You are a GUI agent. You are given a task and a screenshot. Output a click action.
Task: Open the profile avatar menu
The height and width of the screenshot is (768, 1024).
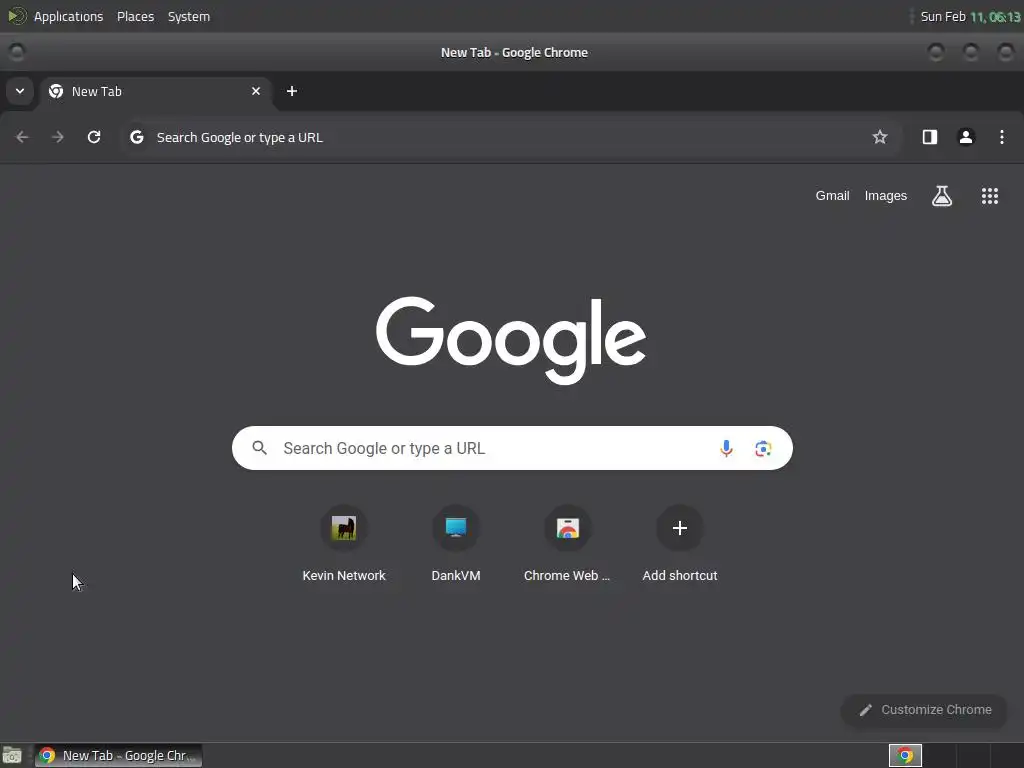(x=966, y=137)
